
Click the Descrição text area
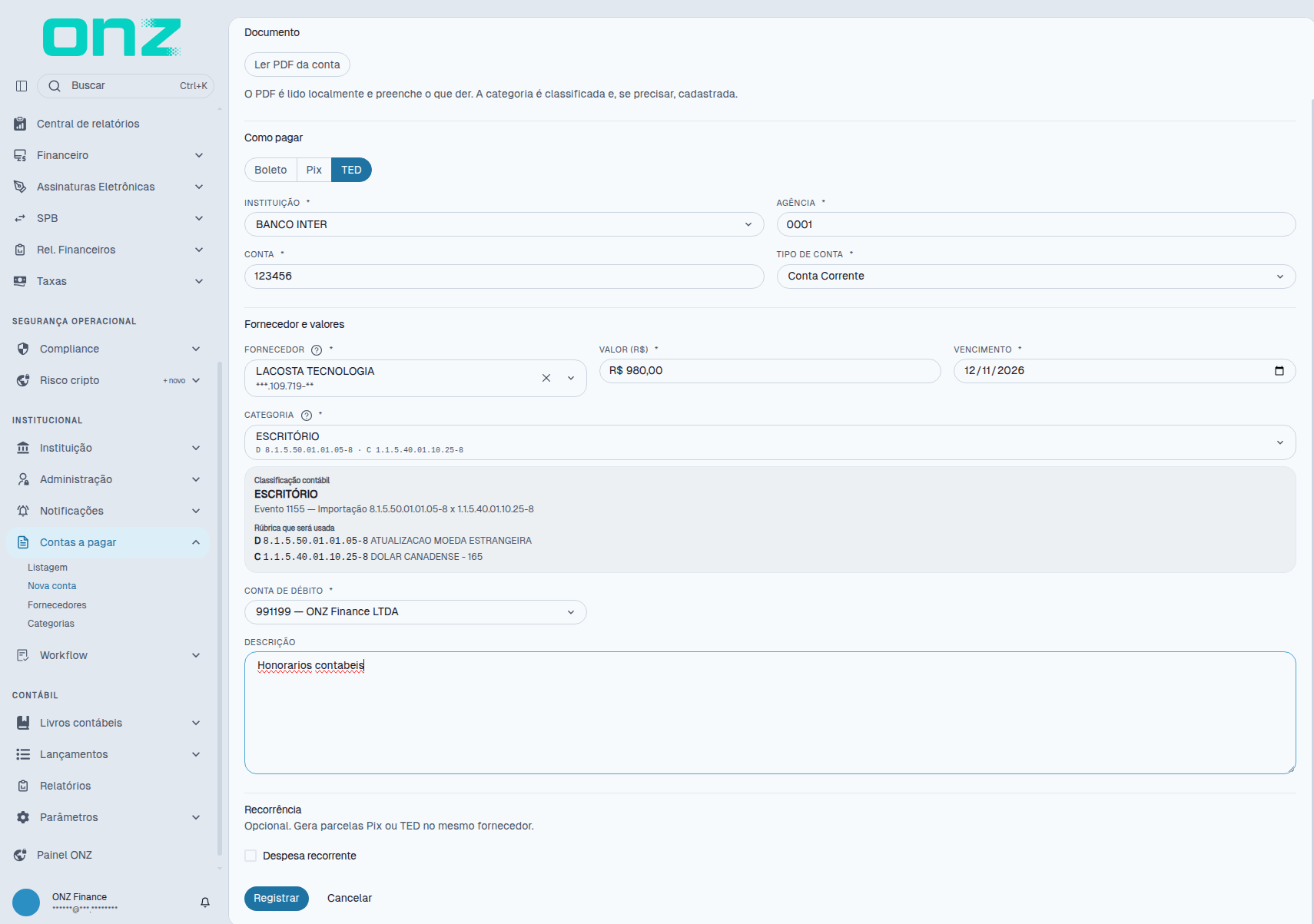[x=770, y=713]
